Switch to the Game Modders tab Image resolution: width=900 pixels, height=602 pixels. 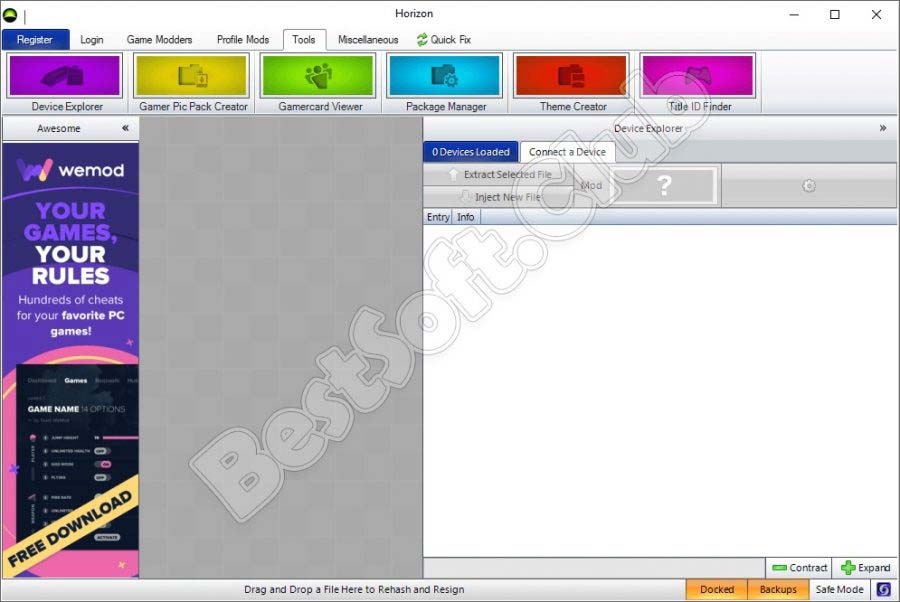159,40
